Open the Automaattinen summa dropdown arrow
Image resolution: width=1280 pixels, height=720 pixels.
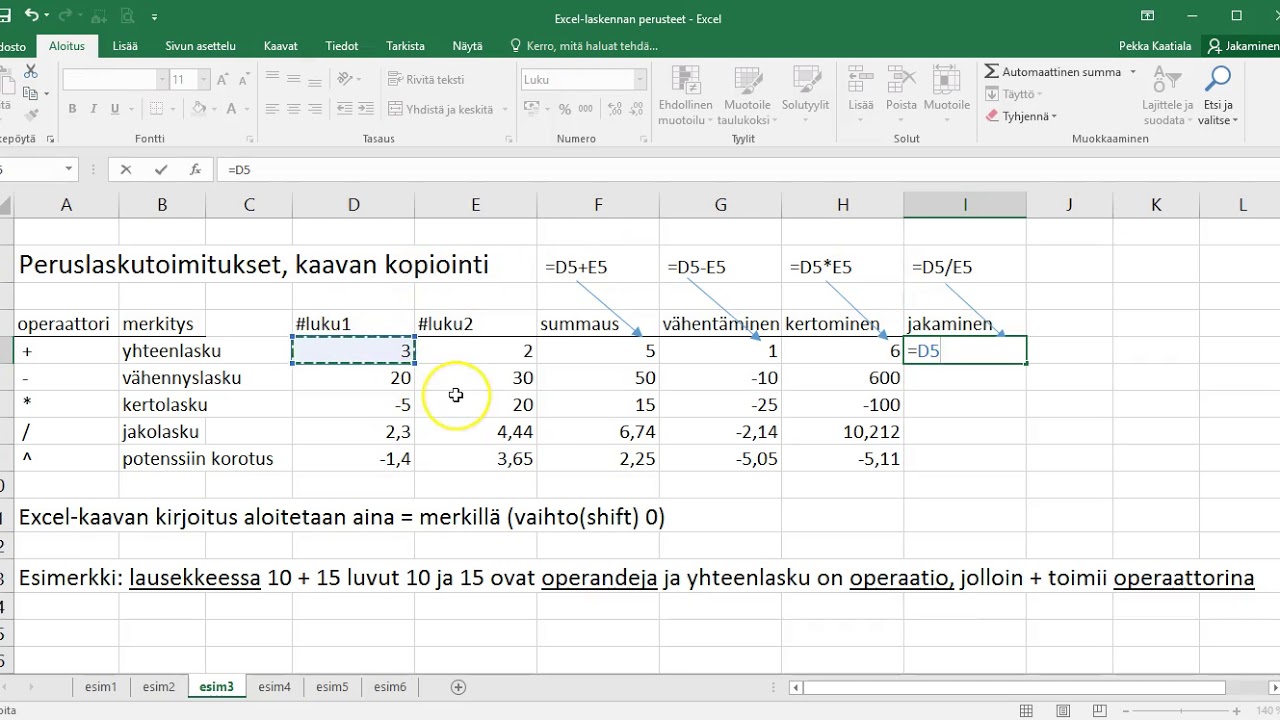tap(1133, 72)
